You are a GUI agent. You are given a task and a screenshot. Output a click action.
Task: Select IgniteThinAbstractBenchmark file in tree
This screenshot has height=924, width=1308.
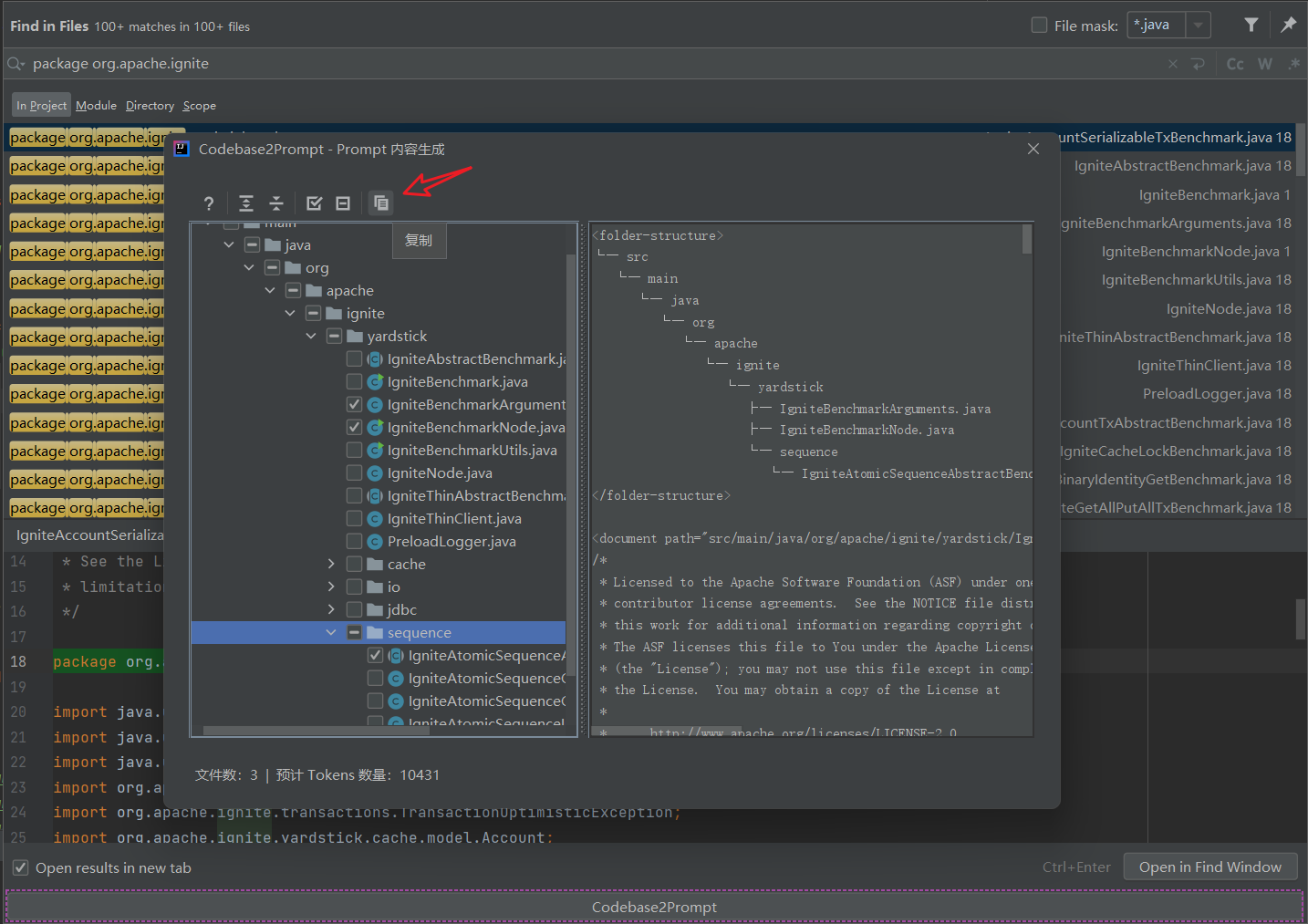point(475,495)
